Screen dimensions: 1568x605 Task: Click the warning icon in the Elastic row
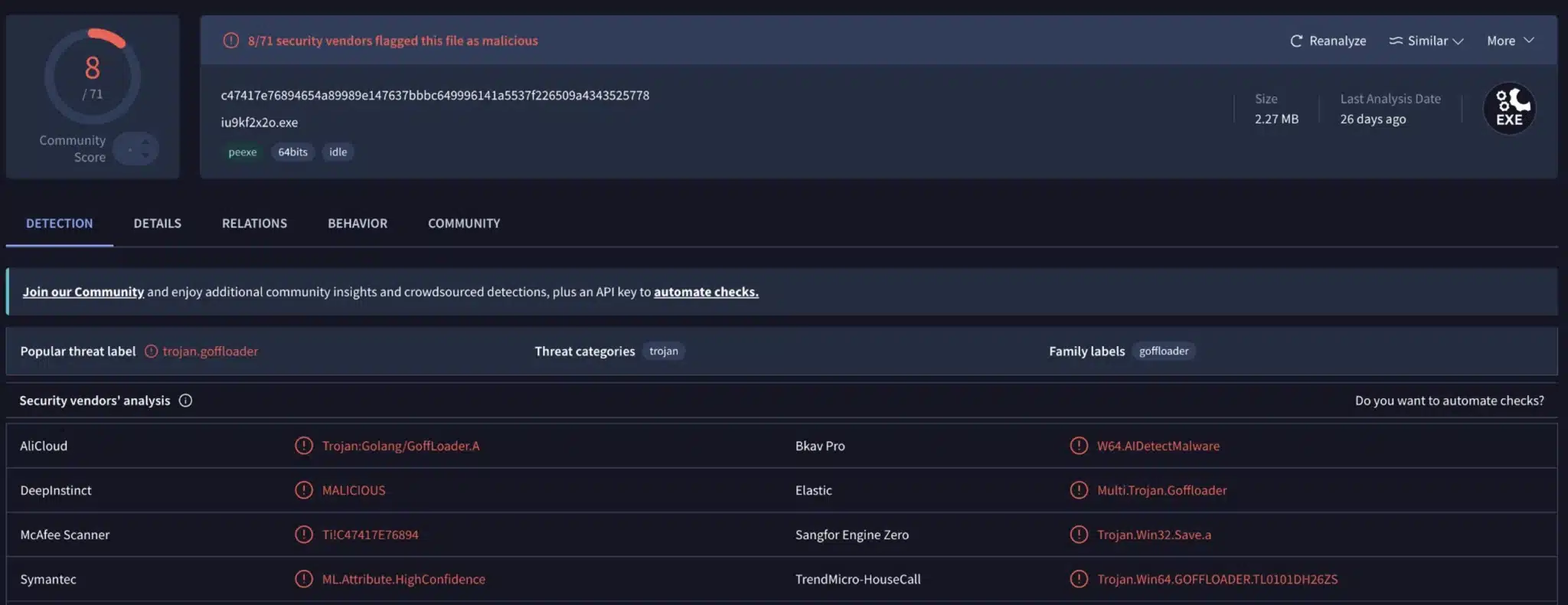click(x=1079, y=490)
